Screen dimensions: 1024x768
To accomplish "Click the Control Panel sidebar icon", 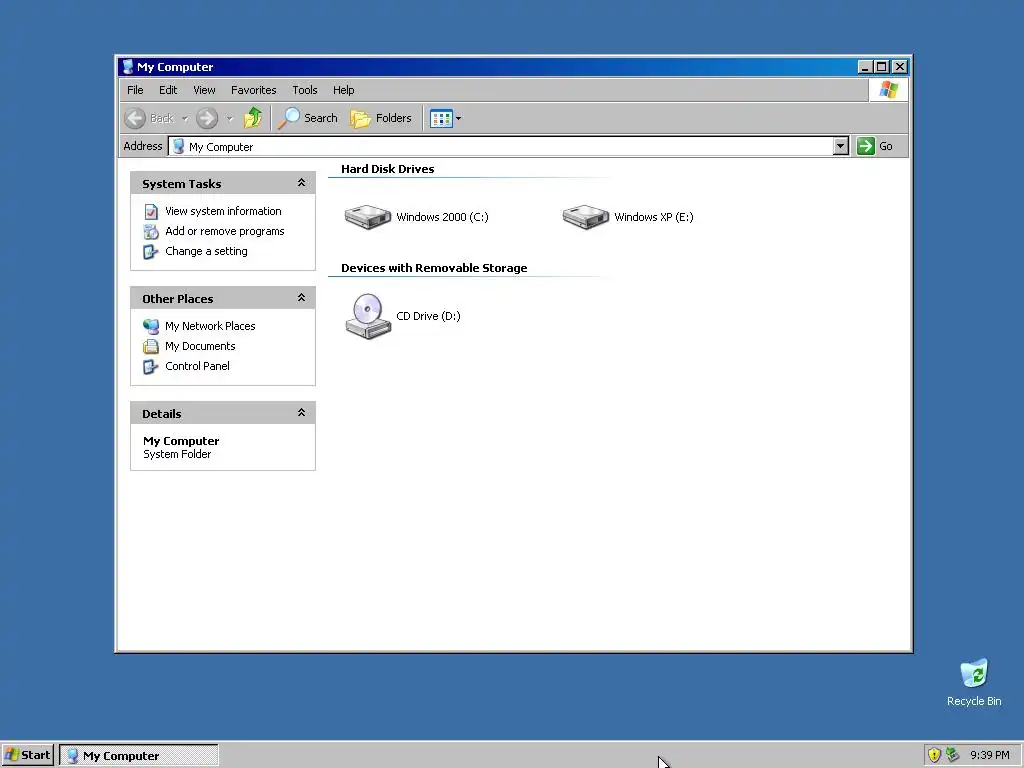I will [x=151, y=367].
